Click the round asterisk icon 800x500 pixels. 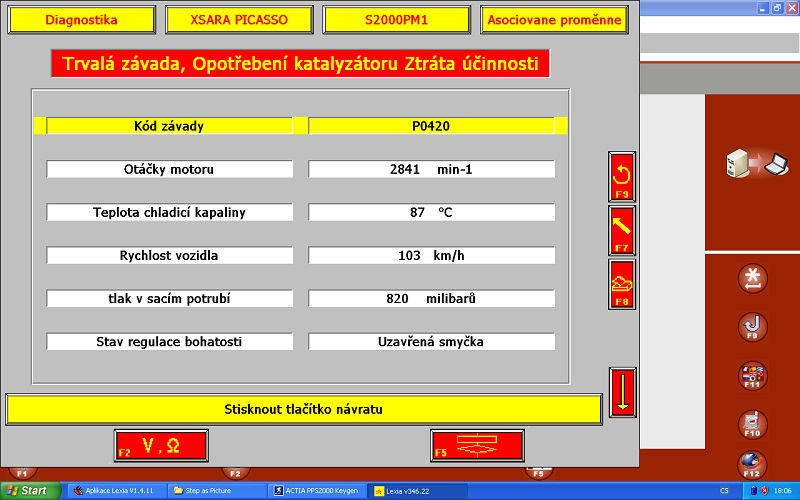pos(752,279)
